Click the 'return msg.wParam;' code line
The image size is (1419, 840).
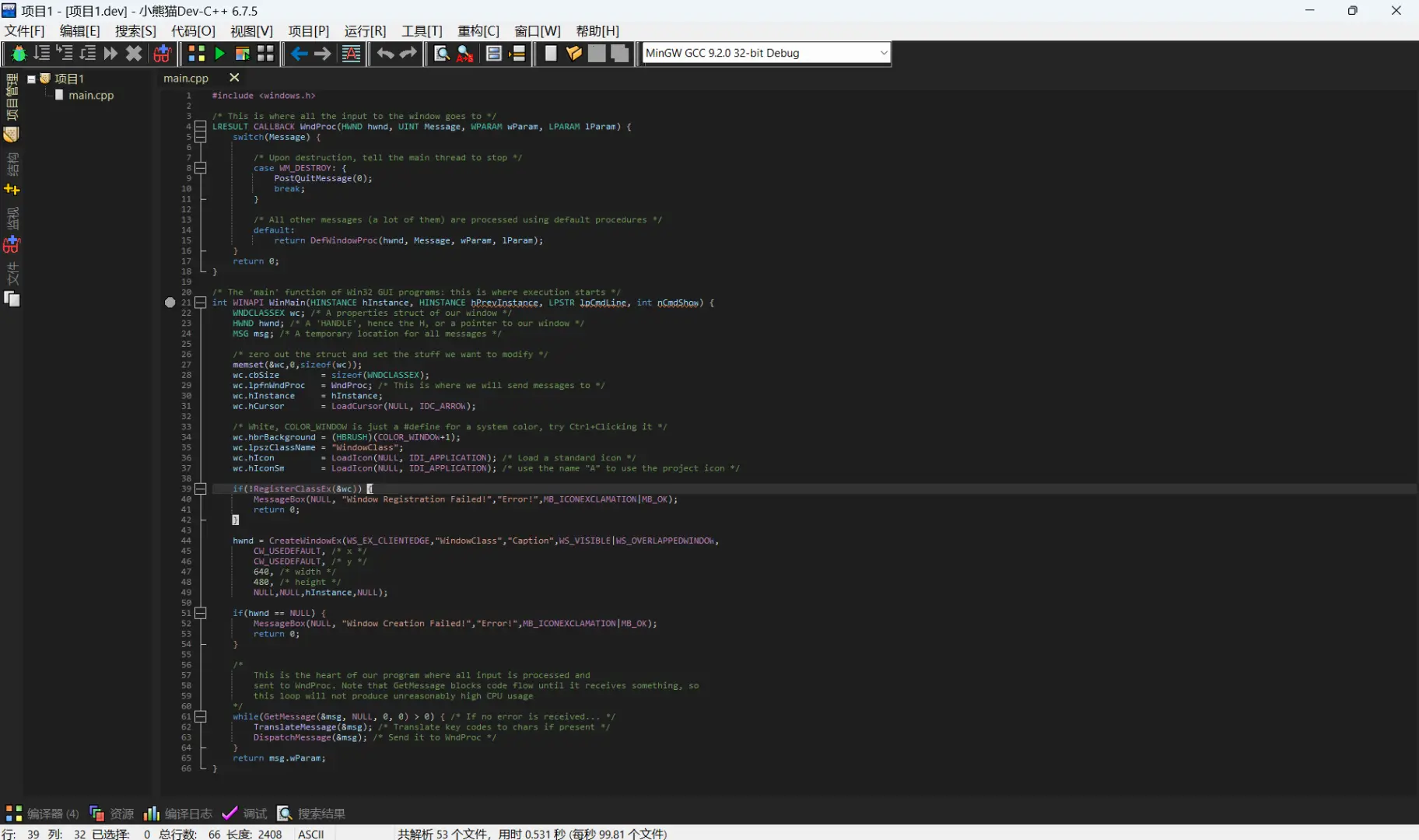[x=279, y=758]
